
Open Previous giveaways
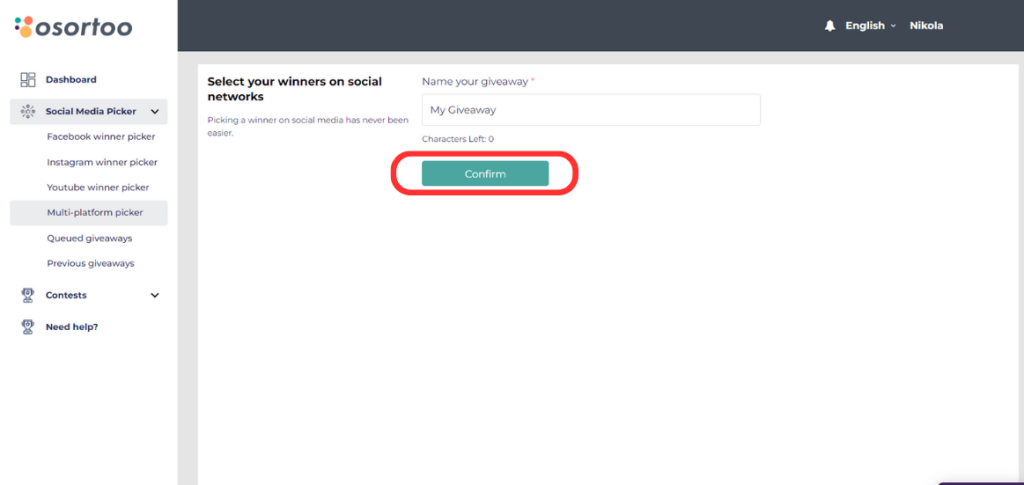pyautogui.click(x=91, y=264)
